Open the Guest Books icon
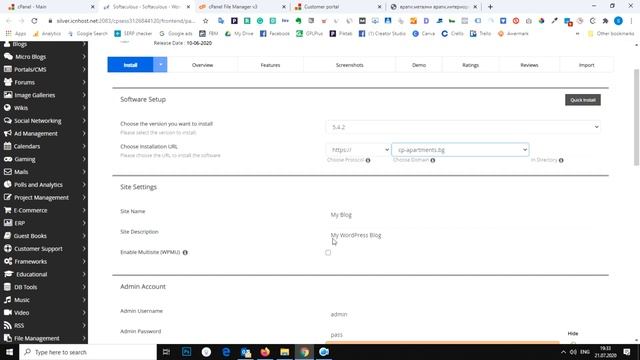640x360 pixels. pos(7,236)
